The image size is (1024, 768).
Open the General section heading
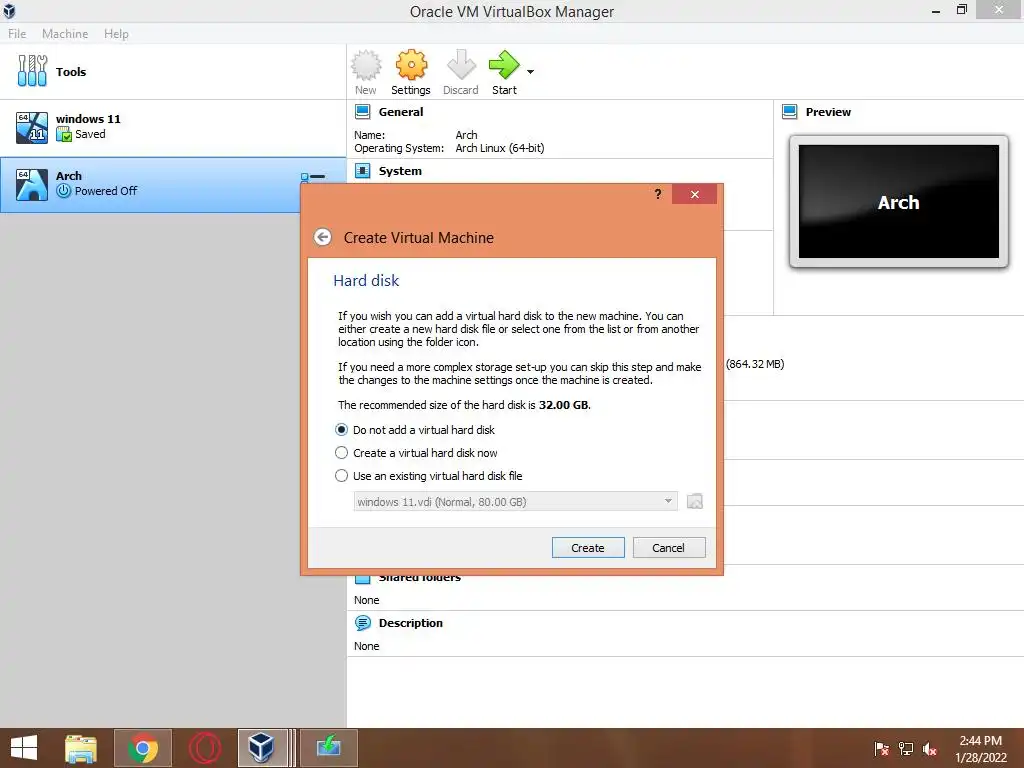coord(400,112)
